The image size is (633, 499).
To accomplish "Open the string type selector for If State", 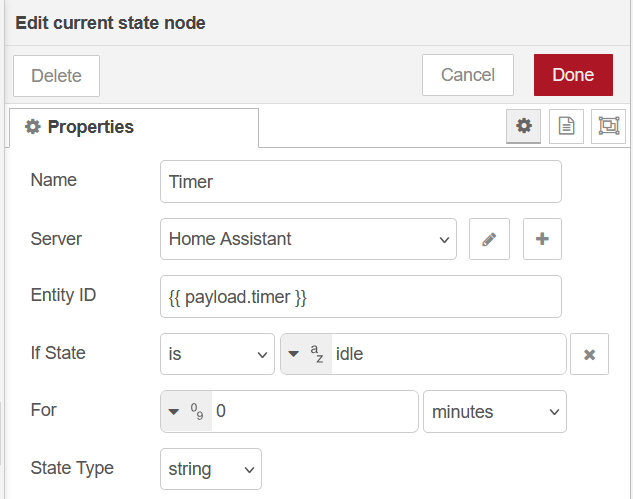I will coord(307,354).
